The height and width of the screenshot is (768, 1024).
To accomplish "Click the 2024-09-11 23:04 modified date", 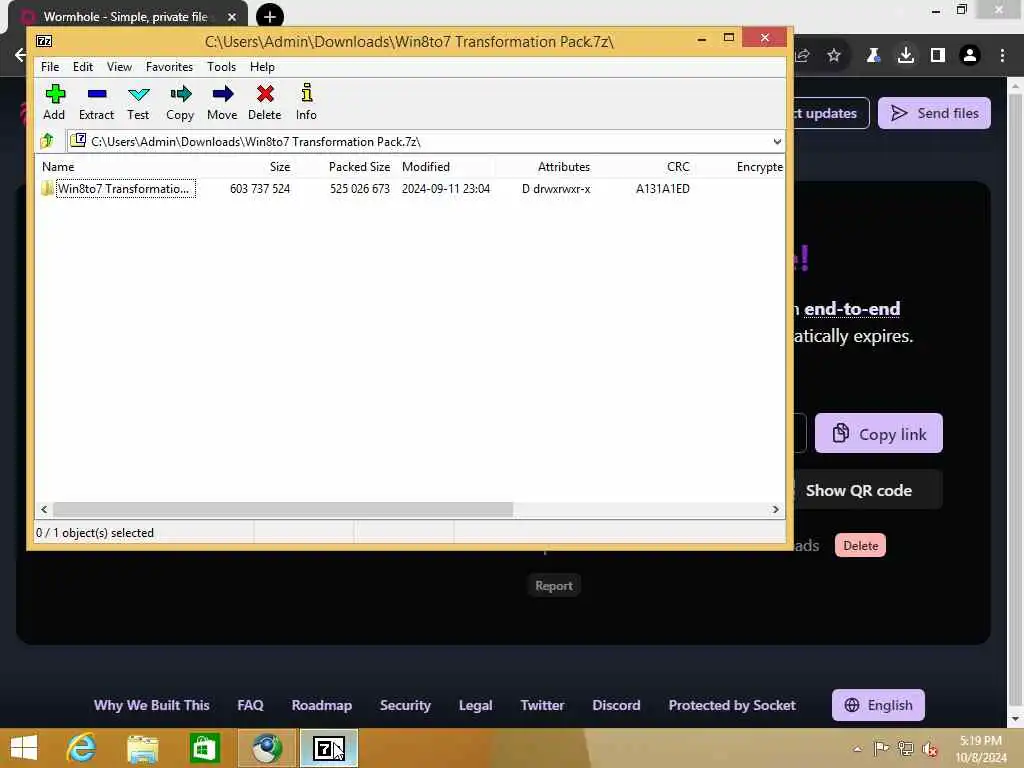I will pos(445,189).
